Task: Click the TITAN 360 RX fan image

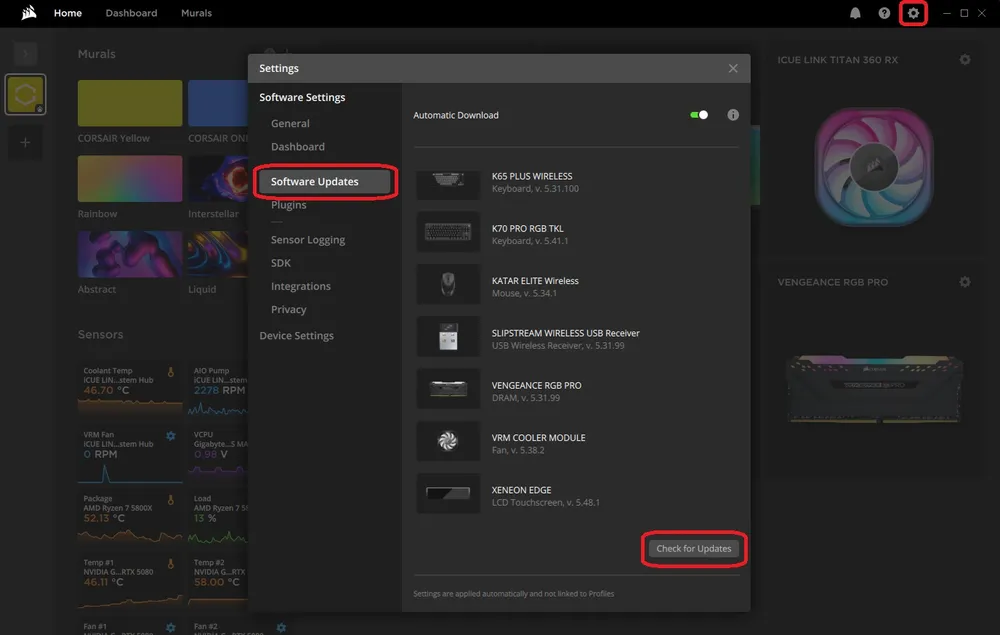Action: point(874,167)
